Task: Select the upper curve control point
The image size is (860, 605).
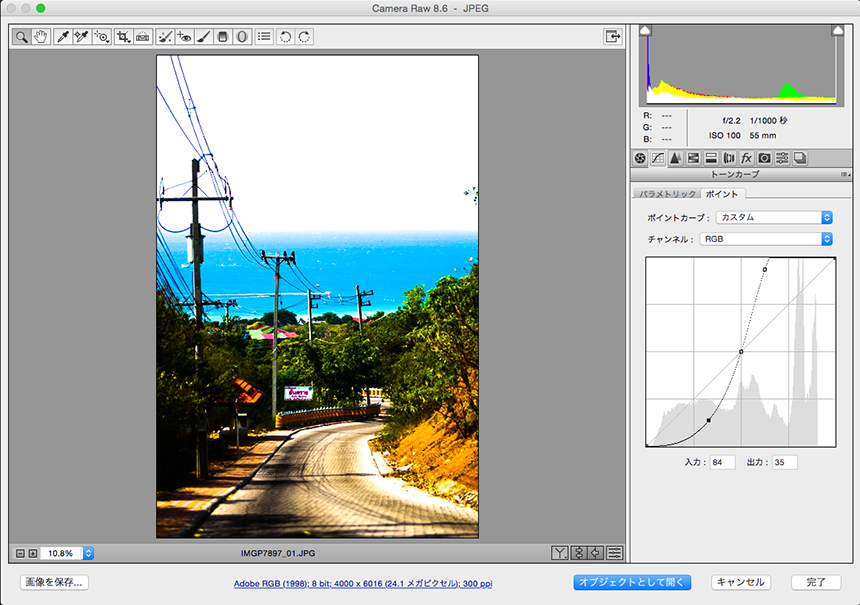Action: point(765,269)
